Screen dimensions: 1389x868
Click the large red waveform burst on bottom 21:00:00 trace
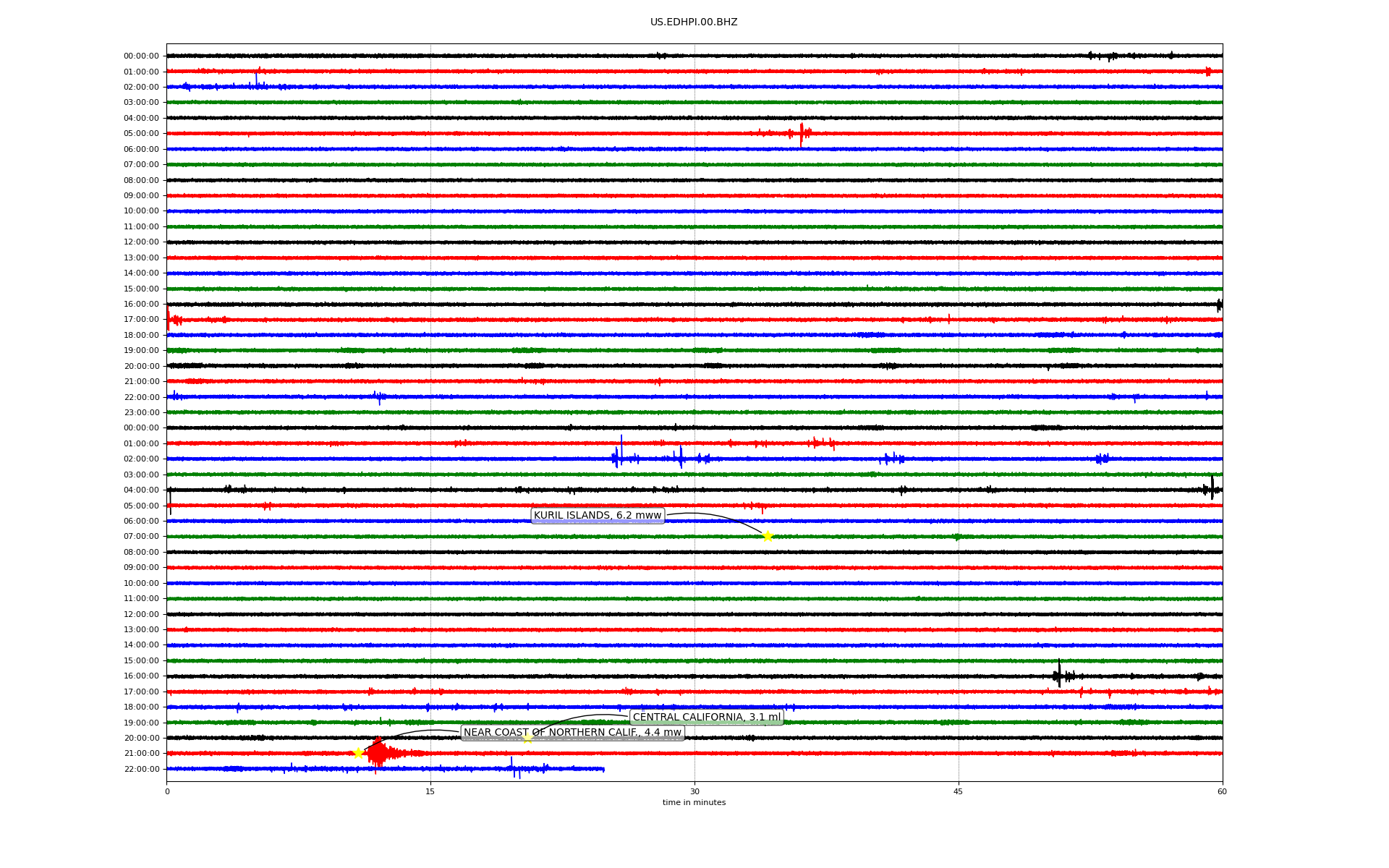[x=378, y=754]
